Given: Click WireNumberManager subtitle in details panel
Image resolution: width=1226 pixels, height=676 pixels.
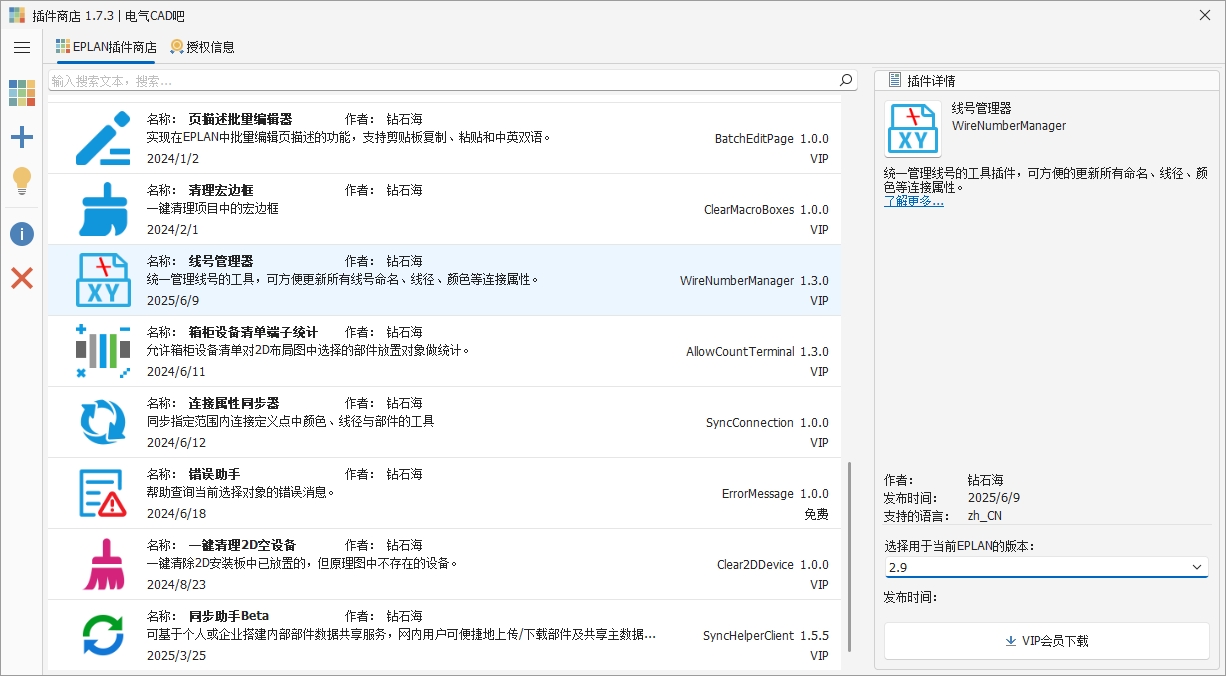Looking at the screenshot, I should [x=1008, y=126].
